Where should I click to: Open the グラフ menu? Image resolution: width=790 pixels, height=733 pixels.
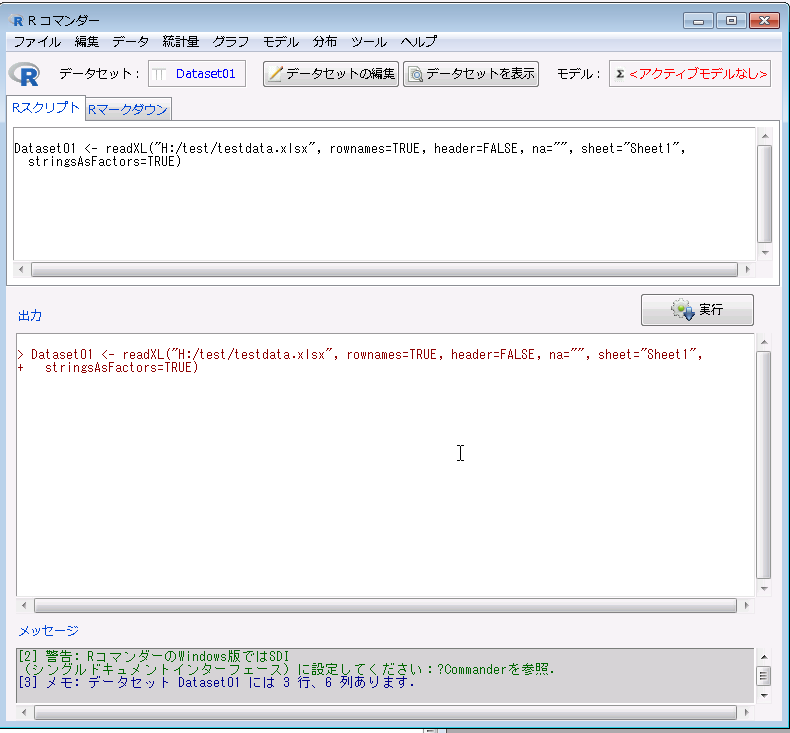[x=231, y=42]
